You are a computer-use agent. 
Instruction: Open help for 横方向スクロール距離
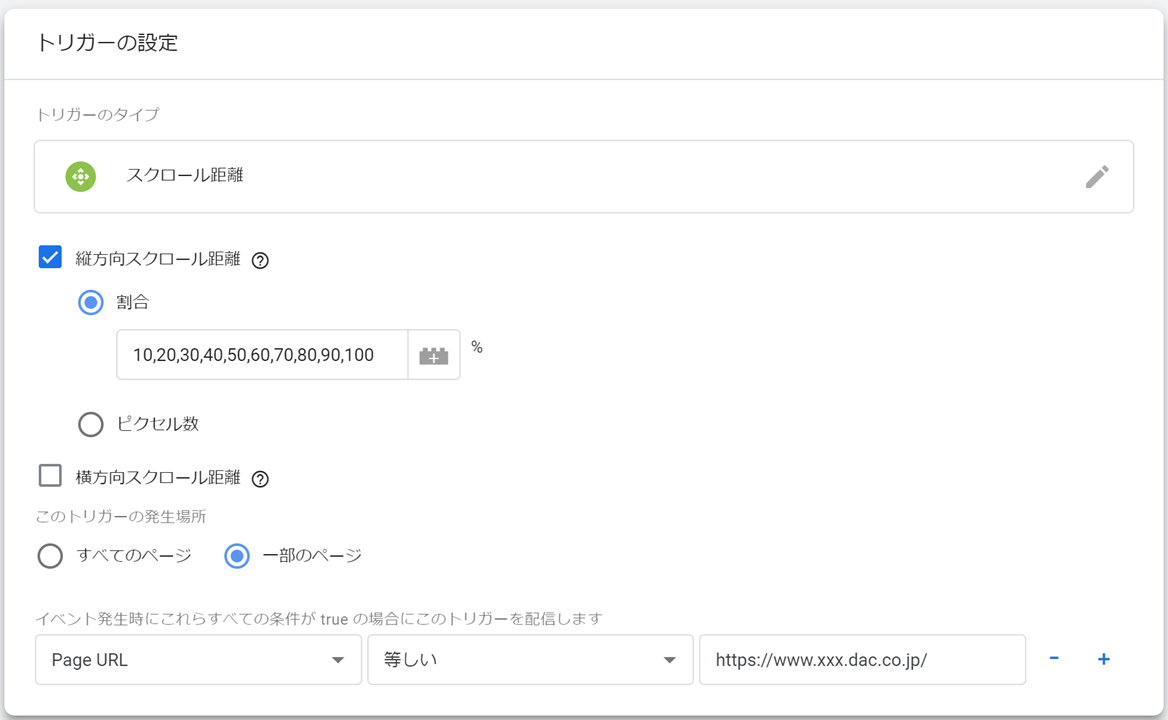[260, 479]
